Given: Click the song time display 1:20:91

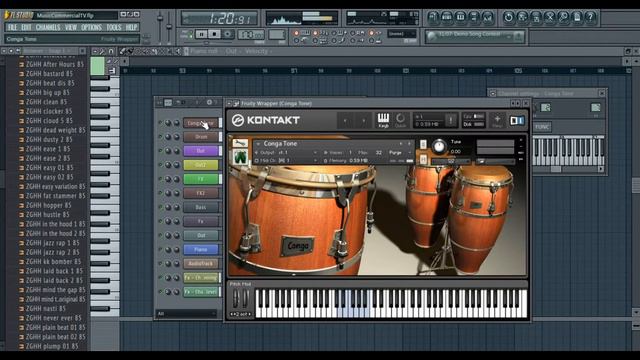Looking at the screenshot, I should (219, 18).
